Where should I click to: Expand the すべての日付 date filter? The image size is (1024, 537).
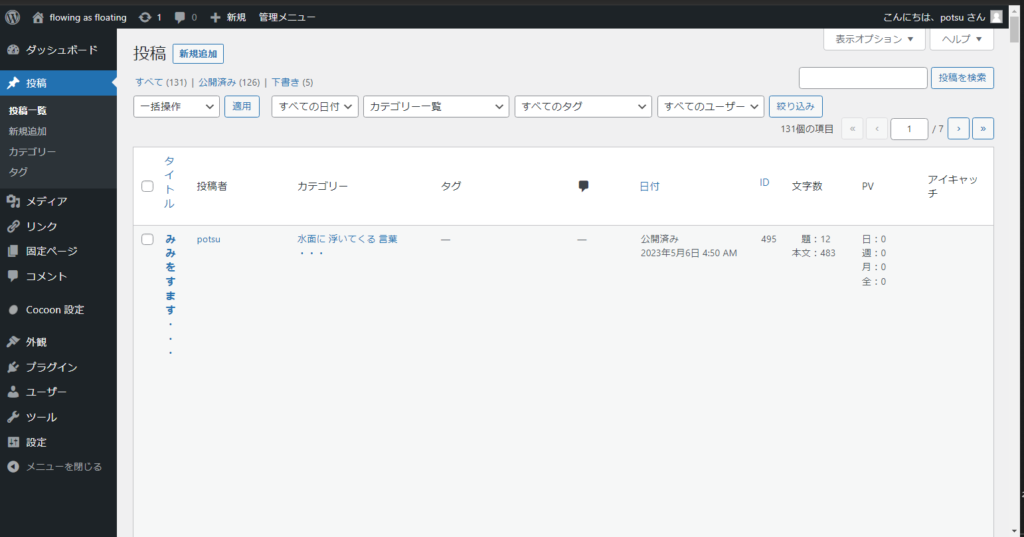coord(314,107)
